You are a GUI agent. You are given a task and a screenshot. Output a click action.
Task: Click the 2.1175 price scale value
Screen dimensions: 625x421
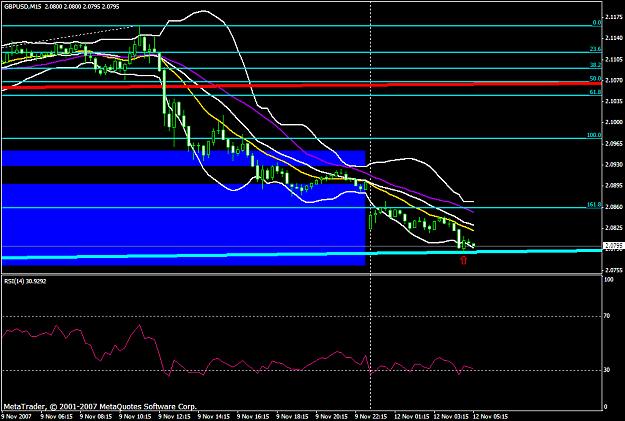[x=614, y=17]
